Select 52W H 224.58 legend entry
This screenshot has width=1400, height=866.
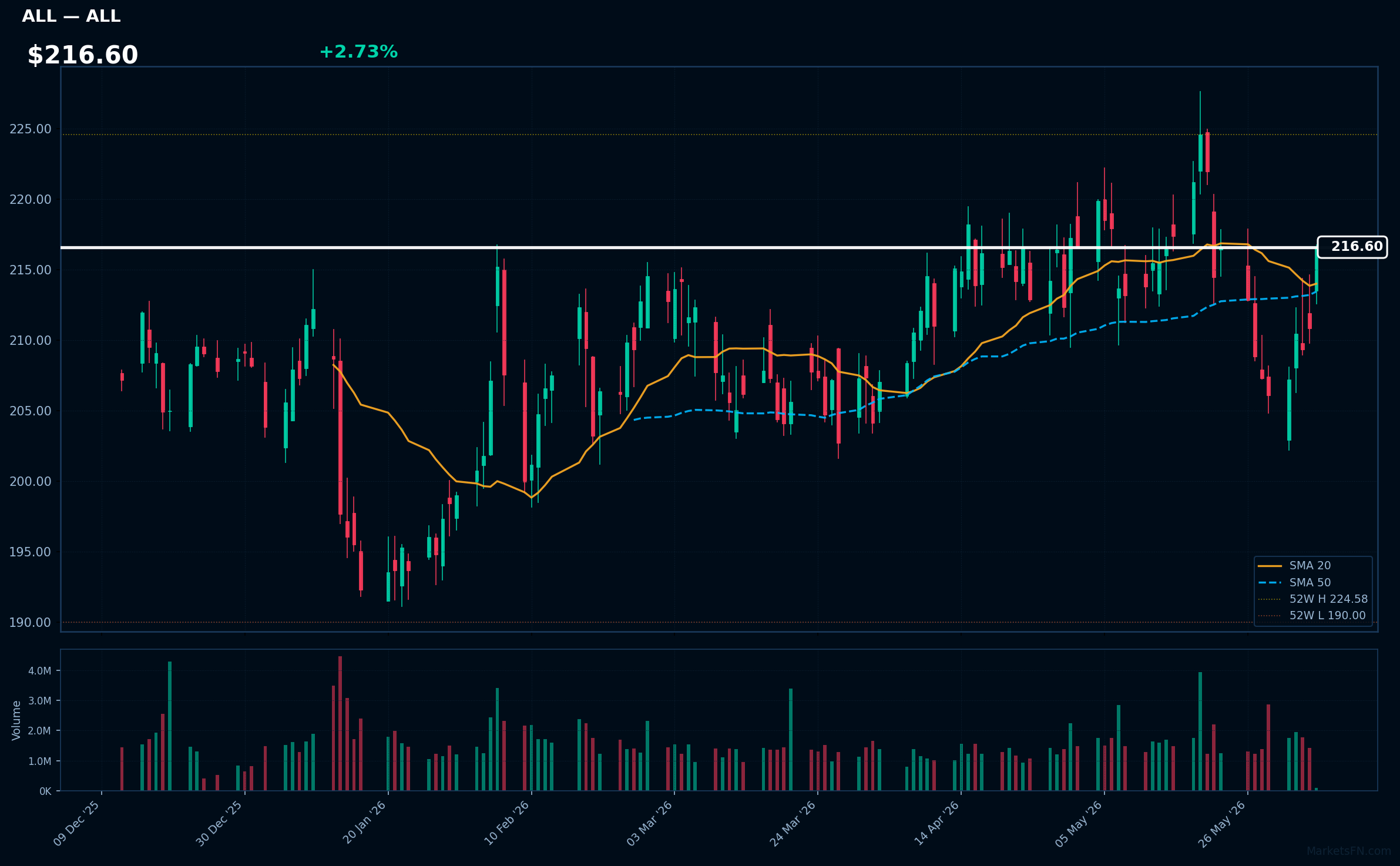coord(1312,599)
